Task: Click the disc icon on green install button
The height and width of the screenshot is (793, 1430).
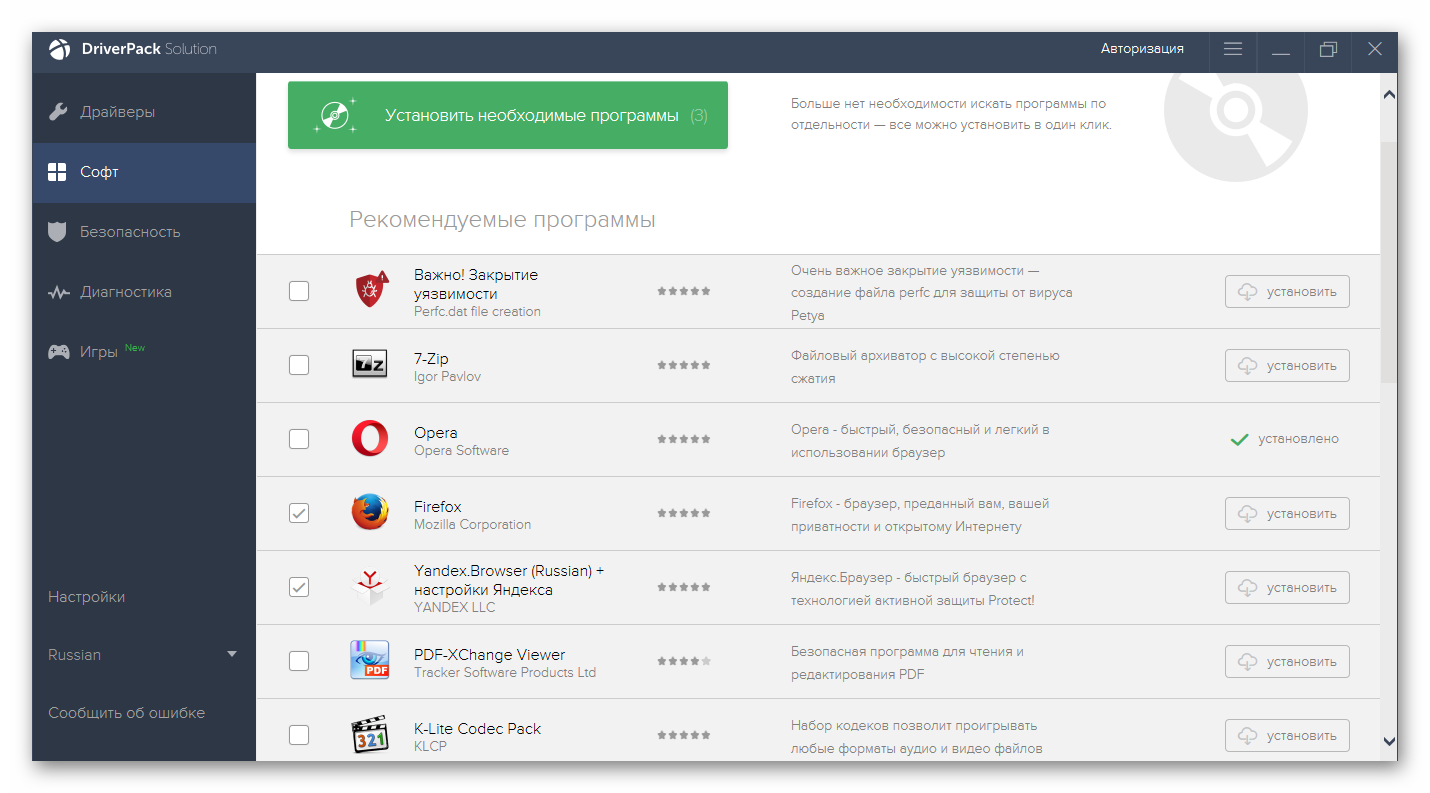Action: (334, 116)
